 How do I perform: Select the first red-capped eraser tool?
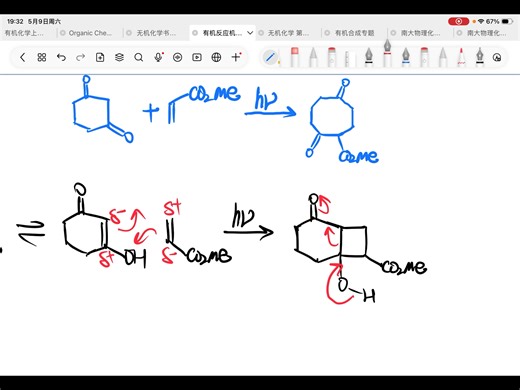(x=332, y=57)
